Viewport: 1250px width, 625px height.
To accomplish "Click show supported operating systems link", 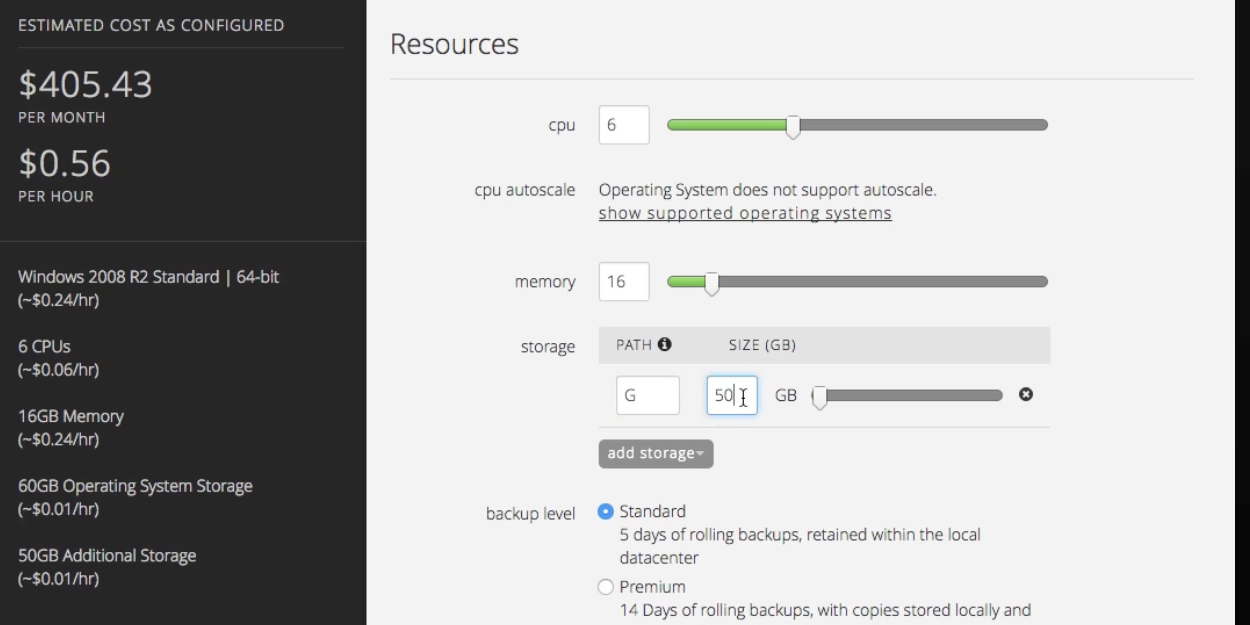I will click(x=745, y=213).
